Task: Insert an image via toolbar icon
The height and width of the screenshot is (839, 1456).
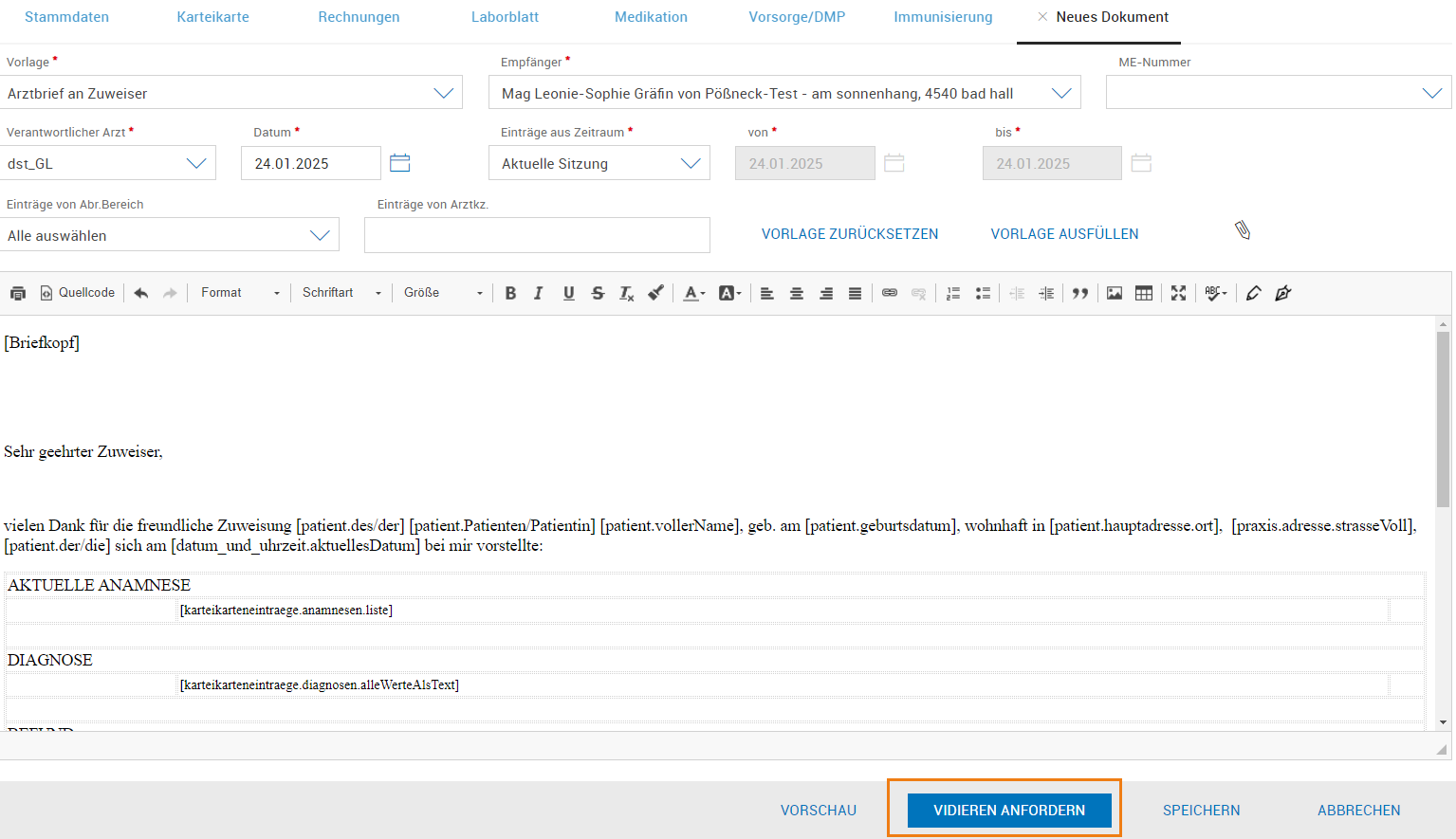Action: [1115, 293]
